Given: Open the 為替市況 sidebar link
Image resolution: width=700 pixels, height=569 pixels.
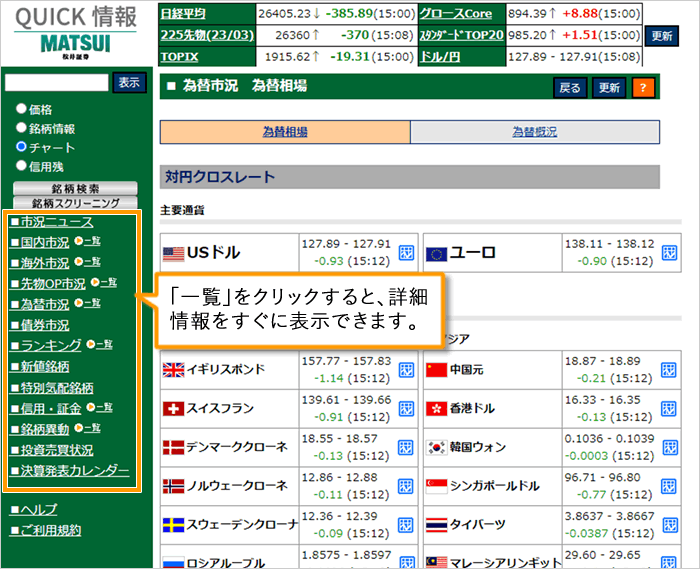Looking at the screenshot, I should point(40,304).
